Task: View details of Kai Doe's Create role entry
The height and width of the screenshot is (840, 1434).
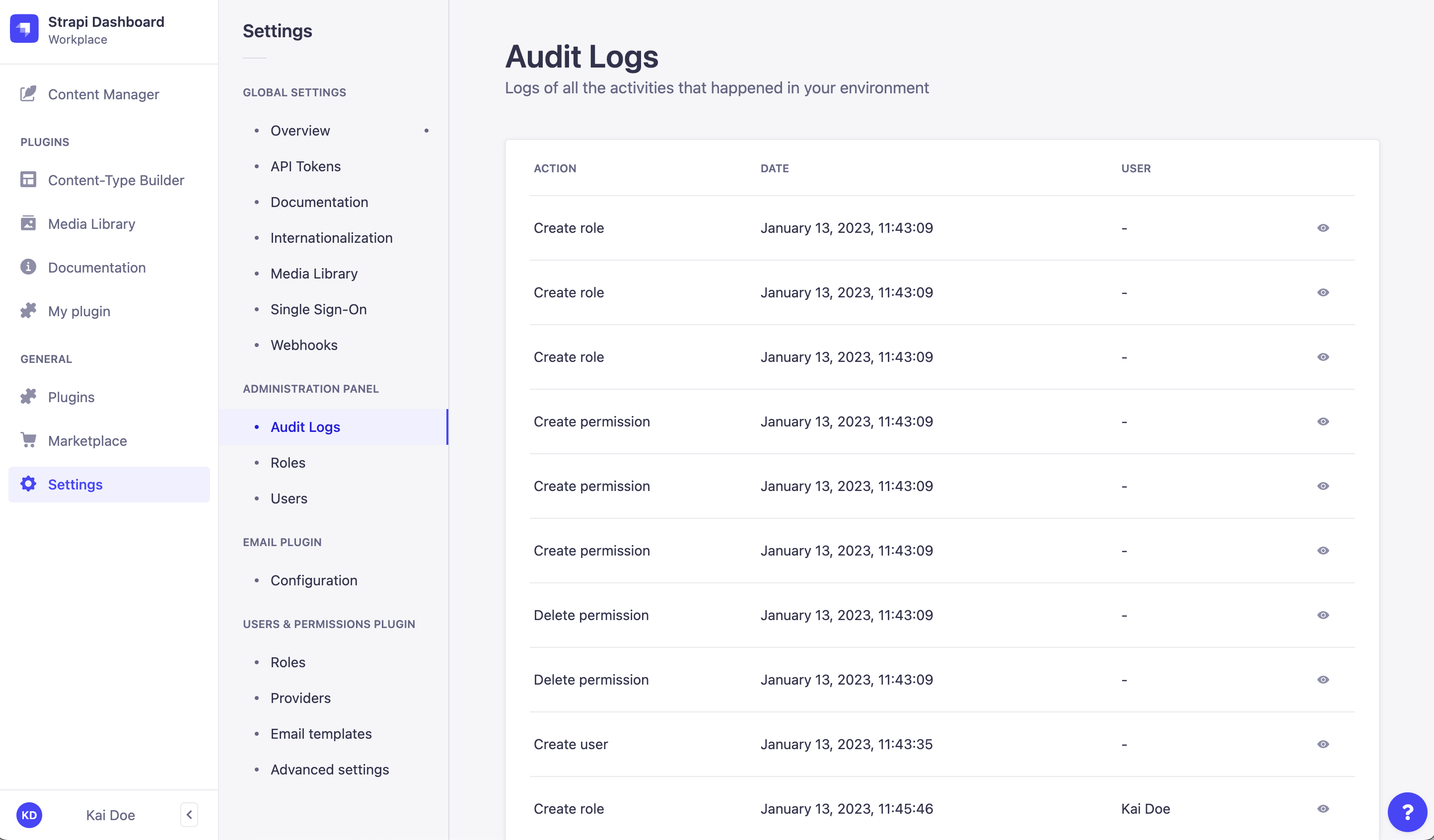Action: (1323, 809)
